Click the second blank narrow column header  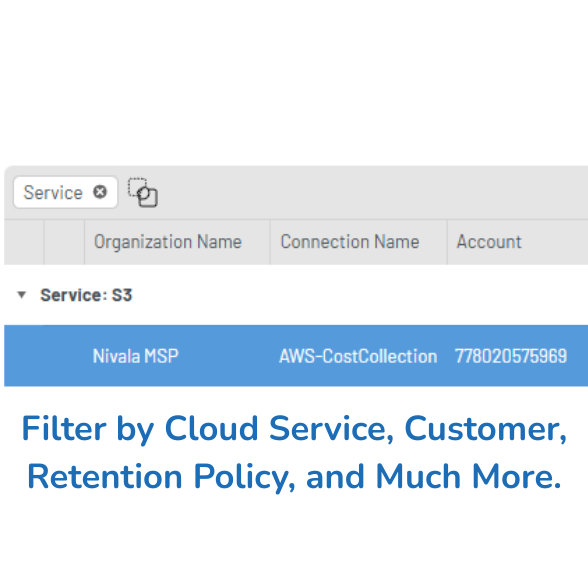[x=64, y=242]
